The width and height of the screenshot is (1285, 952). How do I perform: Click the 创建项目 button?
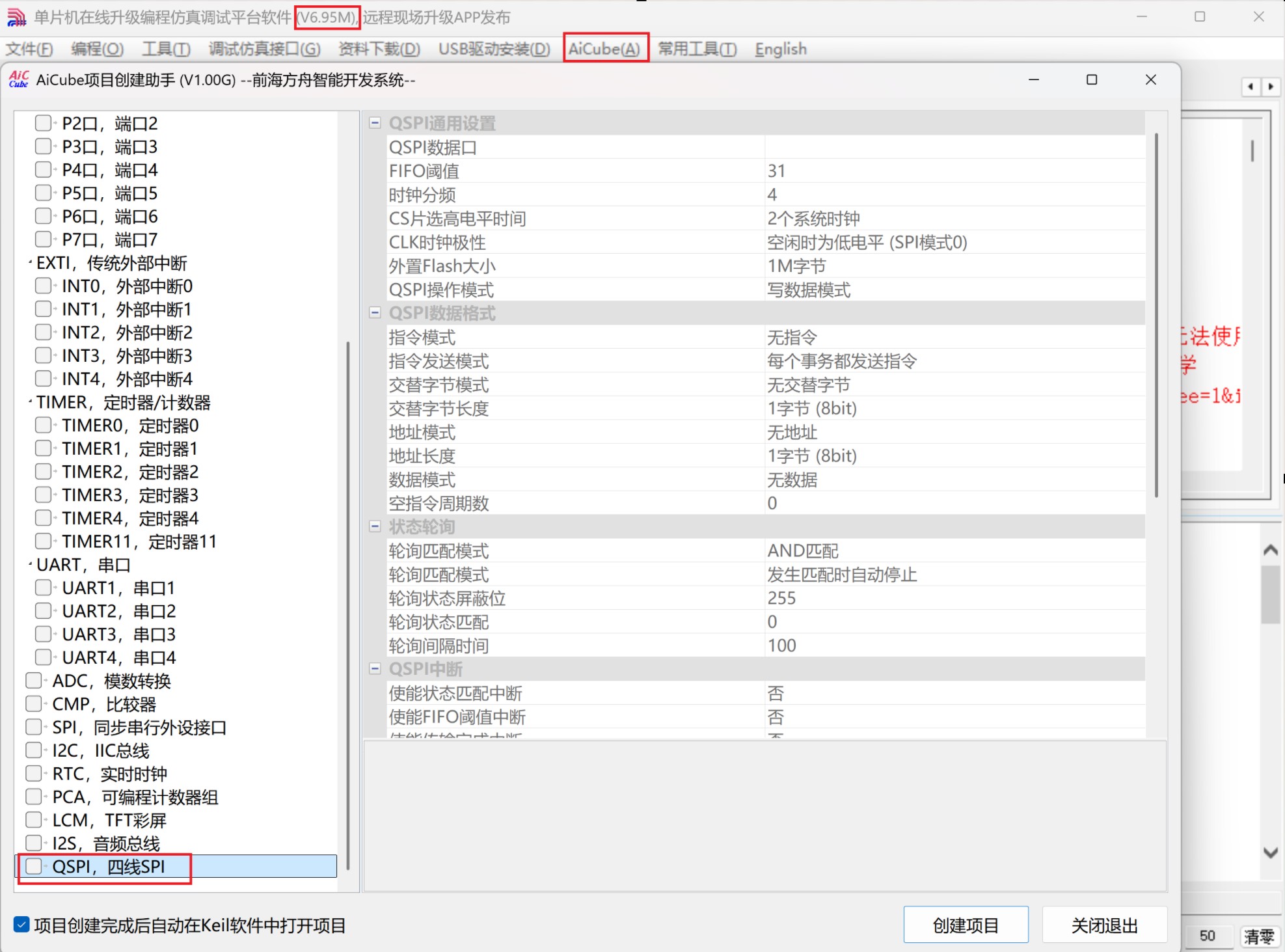point(966,925)
